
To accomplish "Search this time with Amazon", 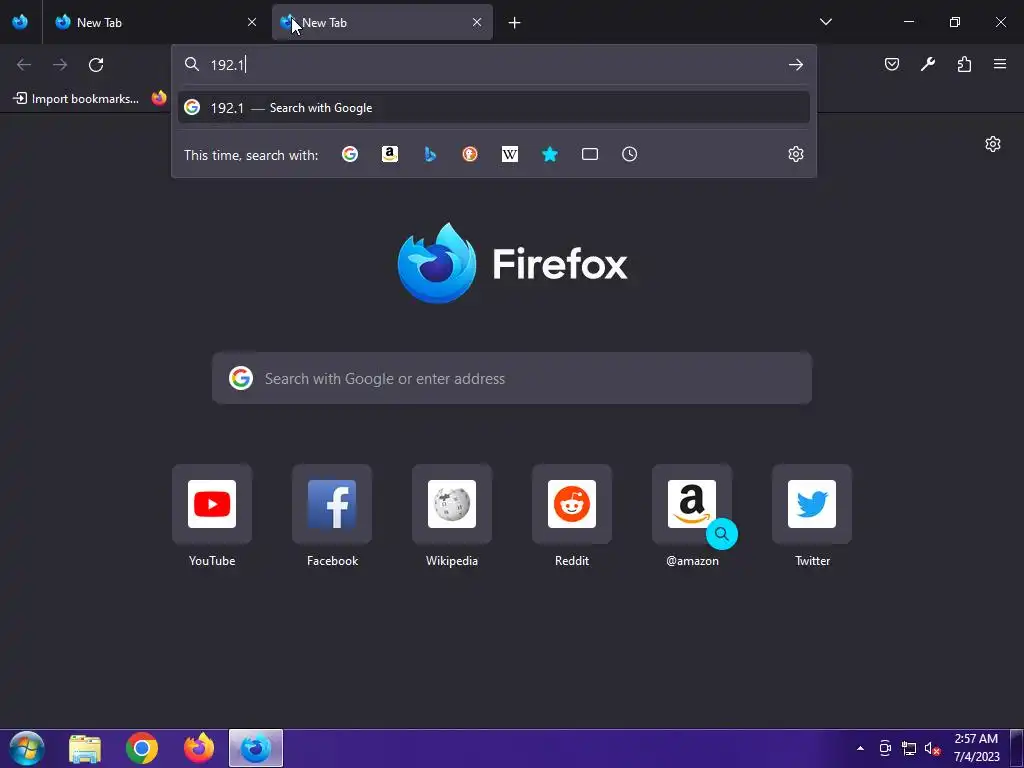I will click(x=390, y=154).
